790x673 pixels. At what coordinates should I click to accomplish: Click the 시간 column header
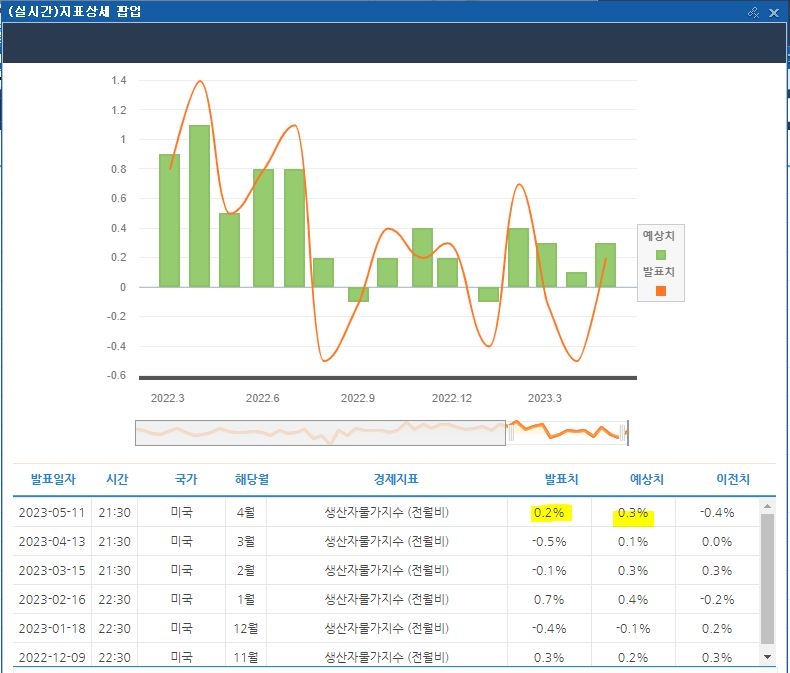(117, 479)
